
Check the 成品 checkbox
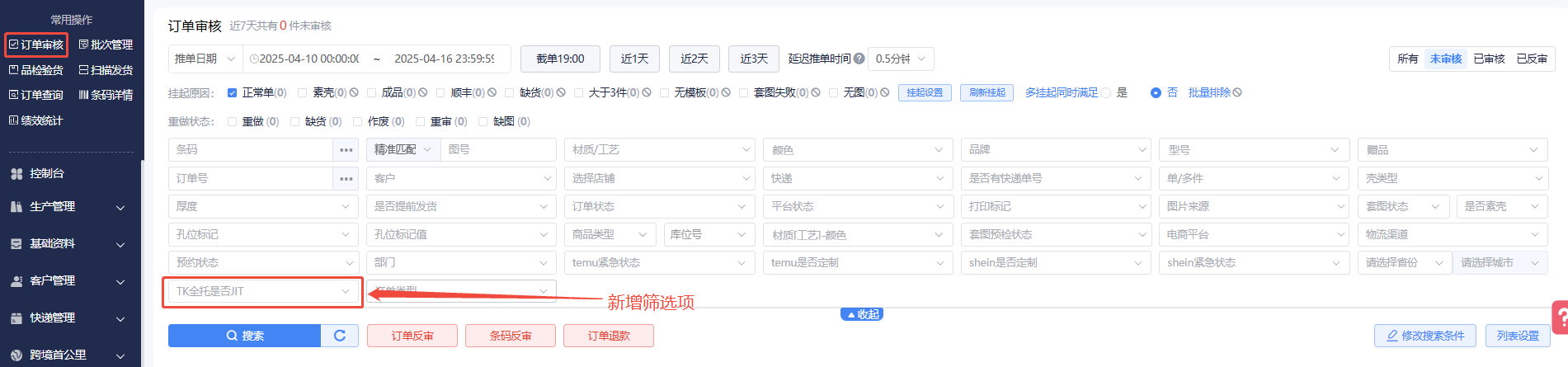tap(372, 92)
